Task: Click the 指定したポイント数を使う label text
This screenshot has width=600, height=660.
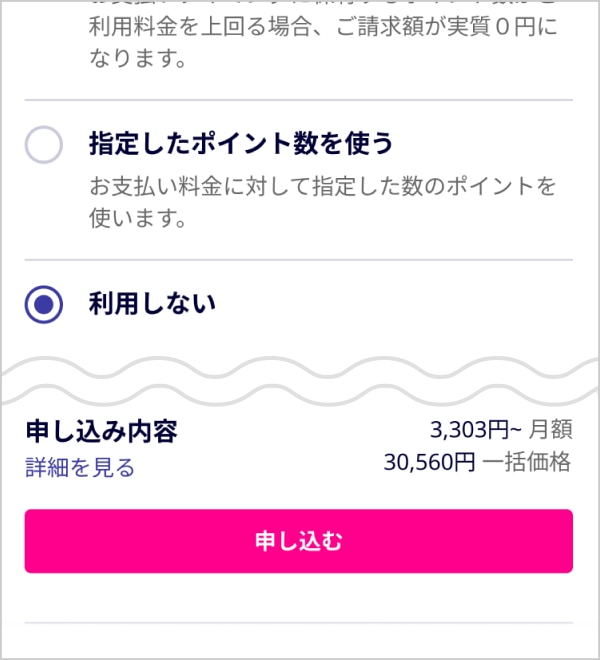Action: click(x=241, y=145)
